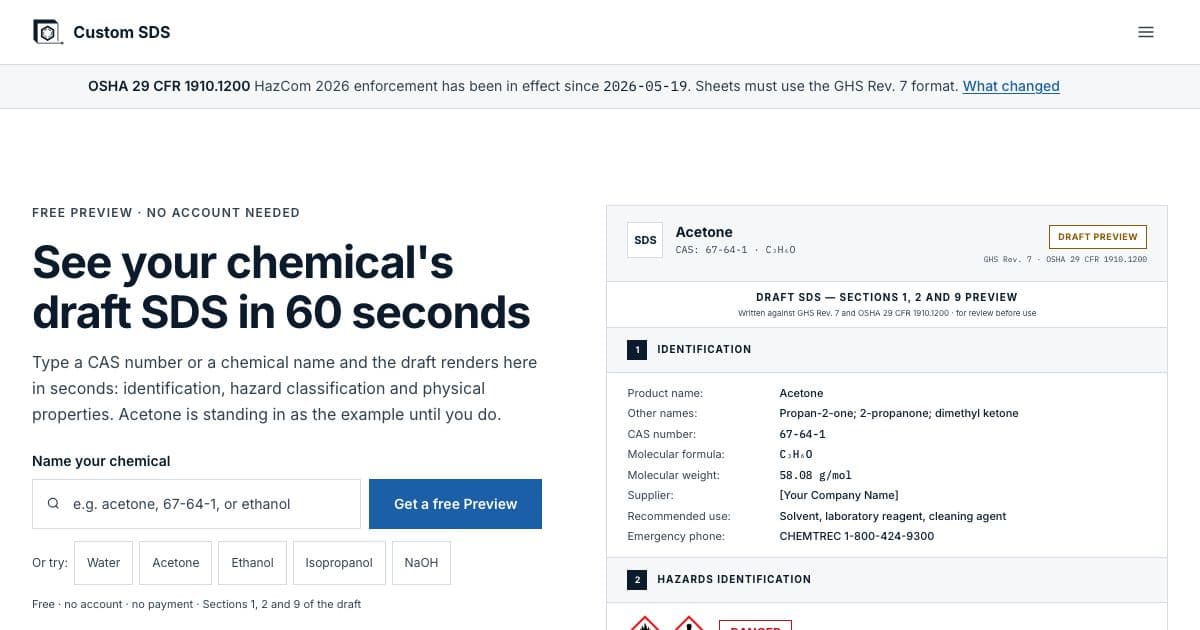Click the GHS Rev. 7 · OSHA header note
Viewport: 1200px width, 630px height.
(x=1065, y=259)
